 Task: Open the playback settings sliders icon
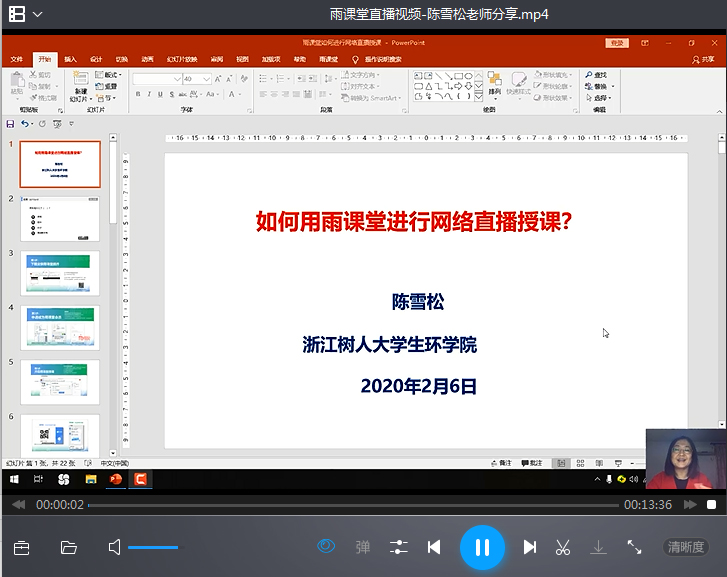click(x=399, y=547)
